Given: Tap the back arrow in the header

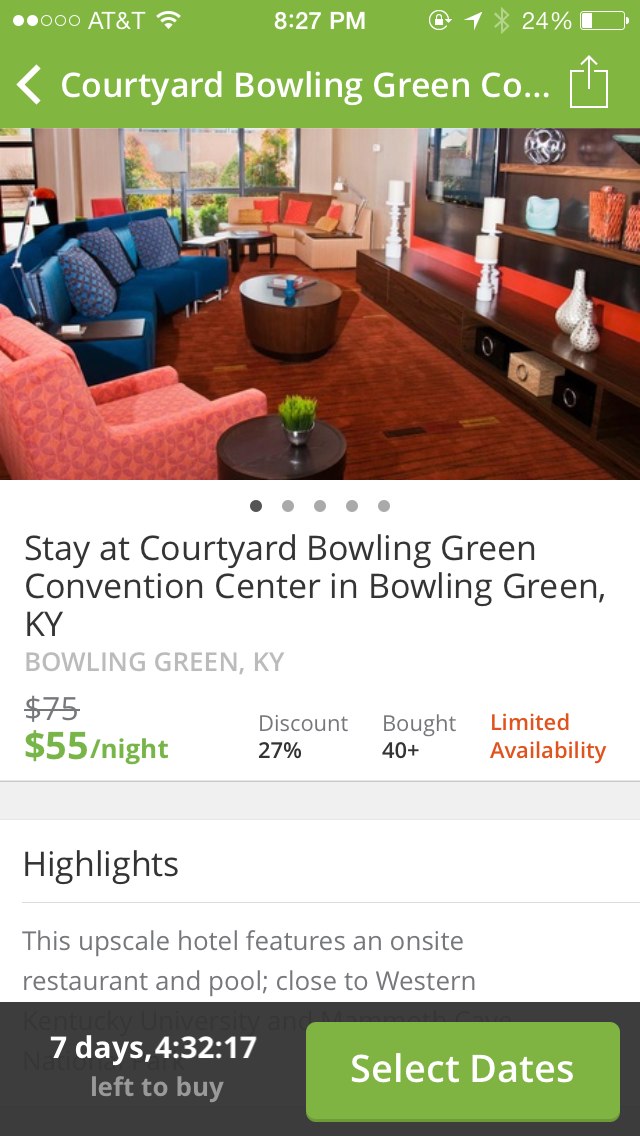Looking at the screenshot, I should point(30,85).
